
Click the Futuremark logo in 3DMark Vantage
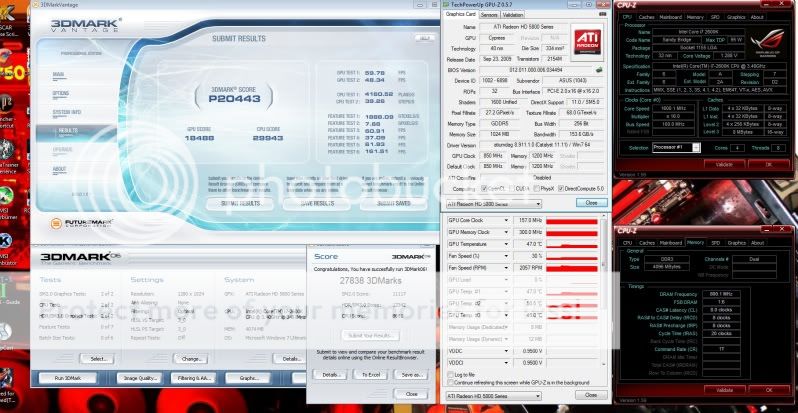tap(82, 223)
